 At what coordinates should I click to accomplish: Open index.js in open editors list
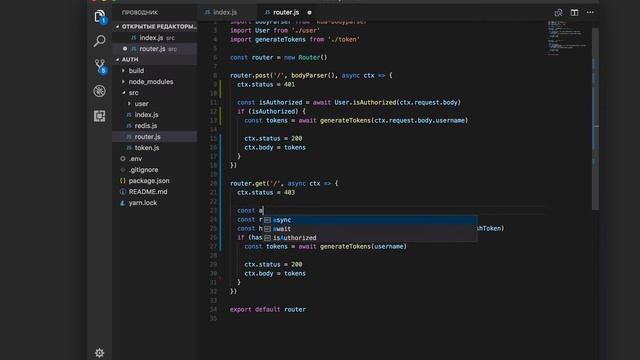coord(155,38)
